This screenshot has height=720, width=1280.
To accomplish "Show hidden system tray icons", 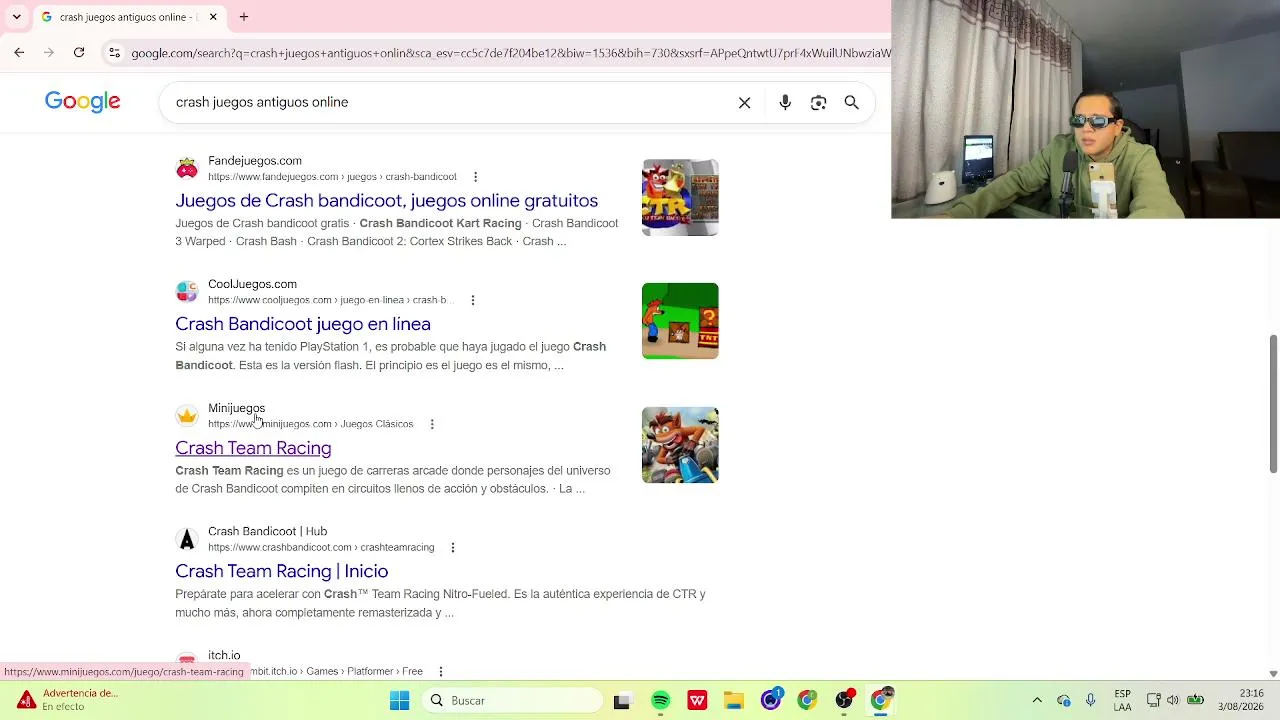I will (1037, 700).
